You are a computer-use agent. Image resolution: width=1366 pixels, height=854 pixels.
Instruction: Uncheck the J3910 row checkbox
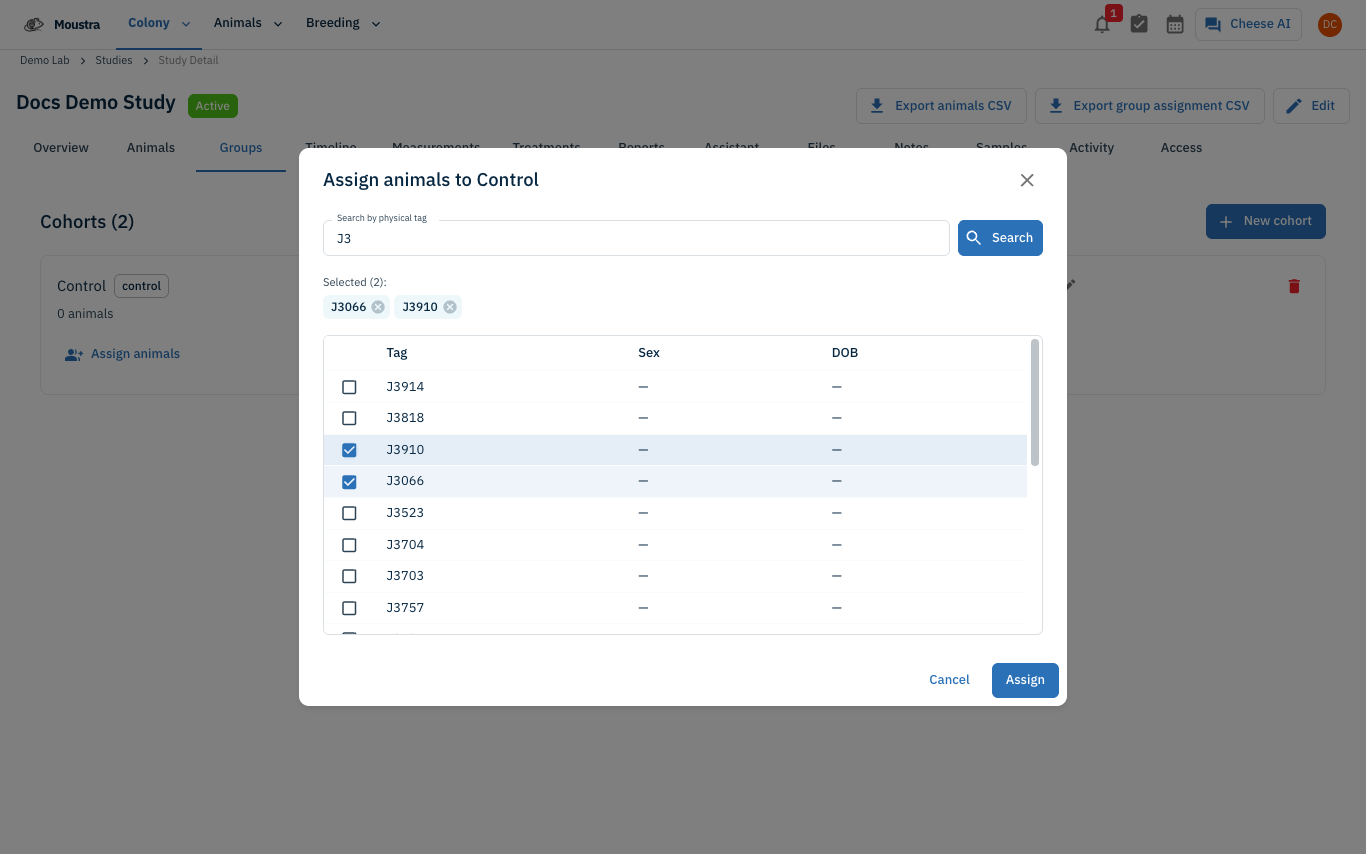coord(349,450)
